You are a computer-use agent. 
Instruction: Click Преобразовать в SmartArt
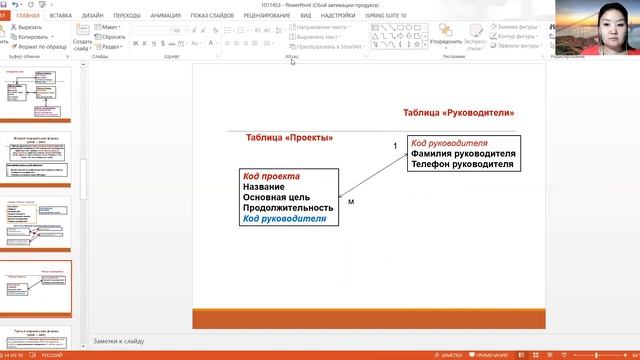[326, 47]
